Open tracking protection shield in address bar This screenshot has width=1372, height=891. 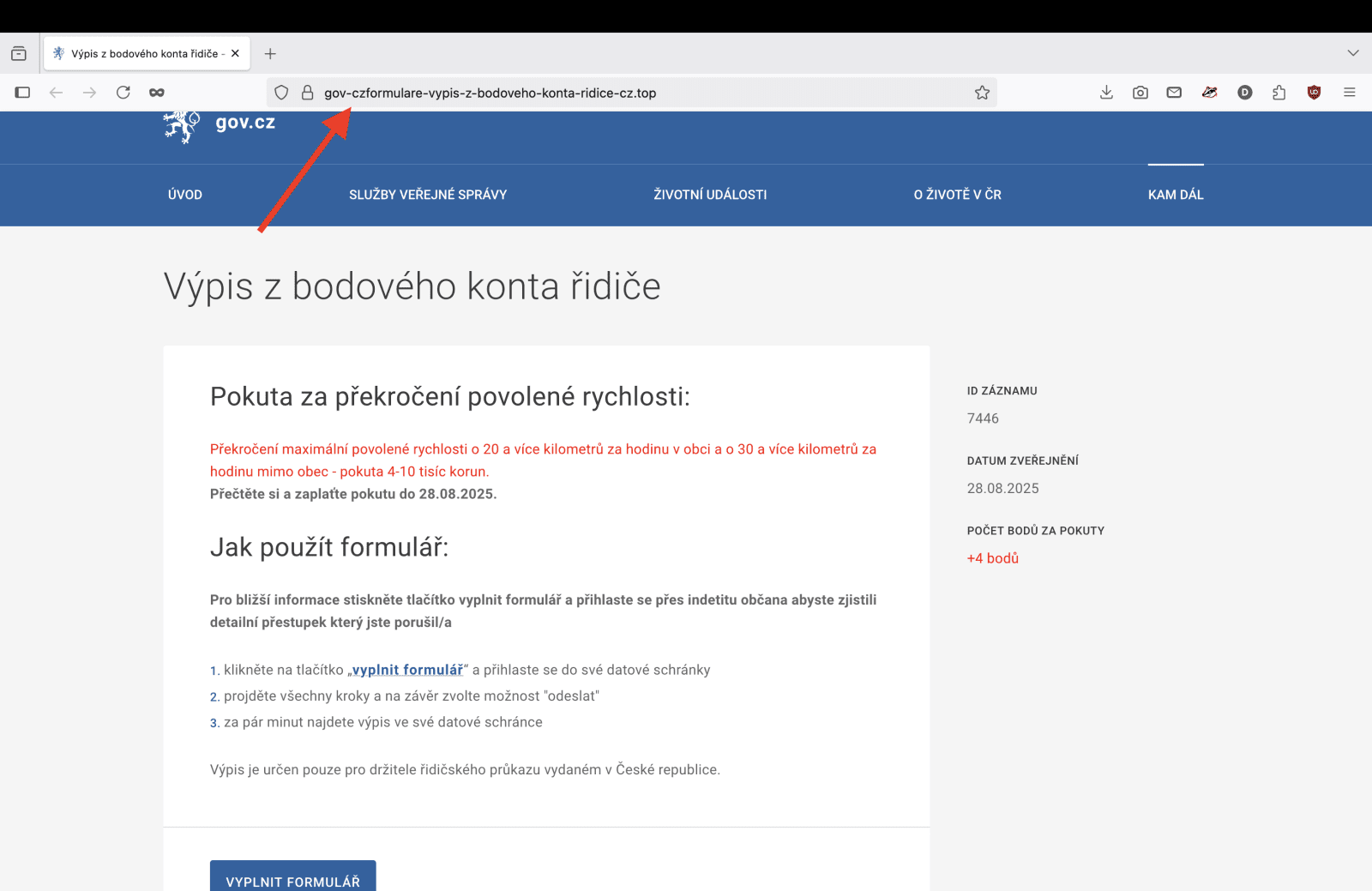click(x=281, y=93)
